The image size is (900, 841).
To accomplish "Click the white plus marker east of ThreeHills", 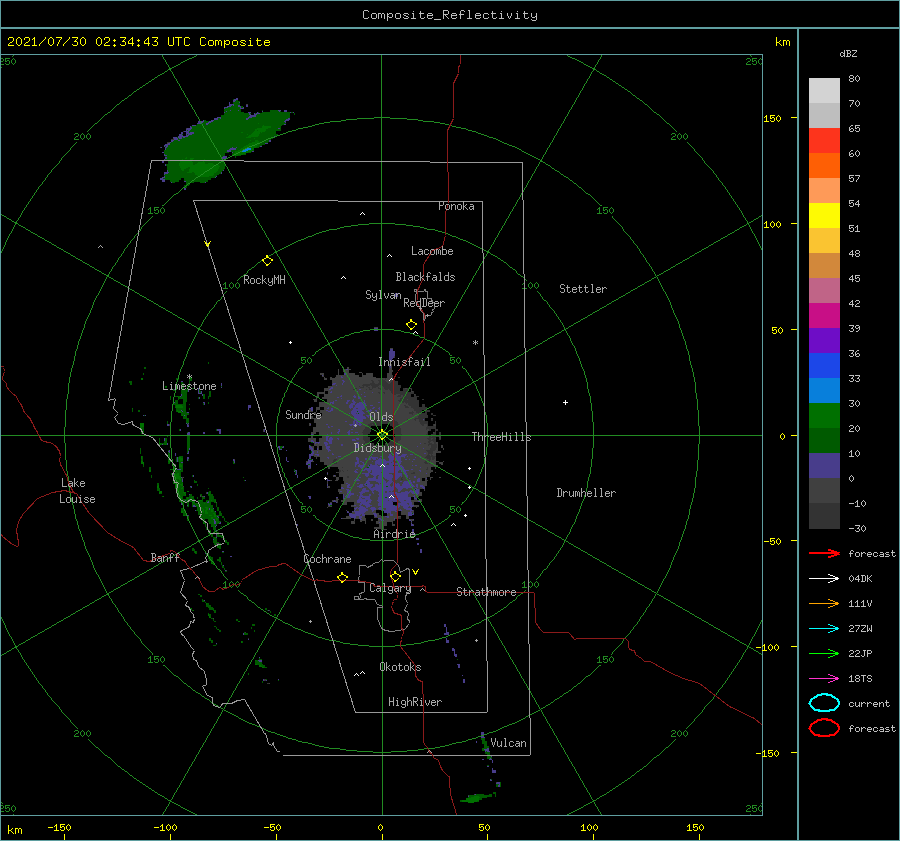I will (565, 402).
